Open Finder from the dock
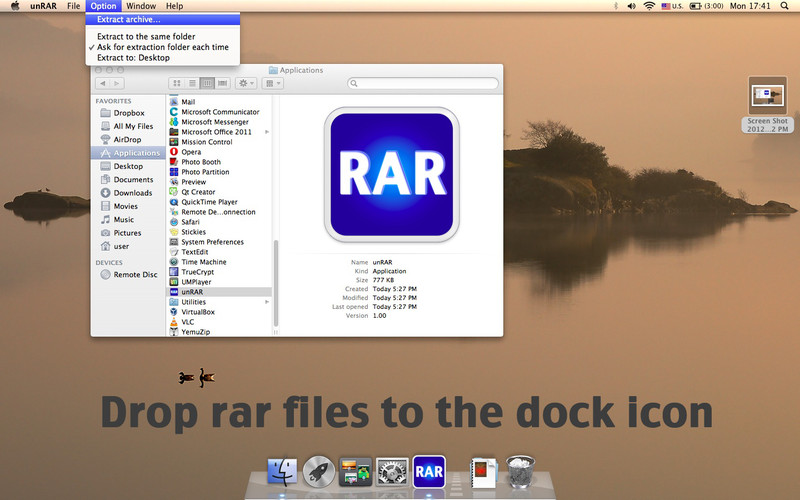 point(283,470)
